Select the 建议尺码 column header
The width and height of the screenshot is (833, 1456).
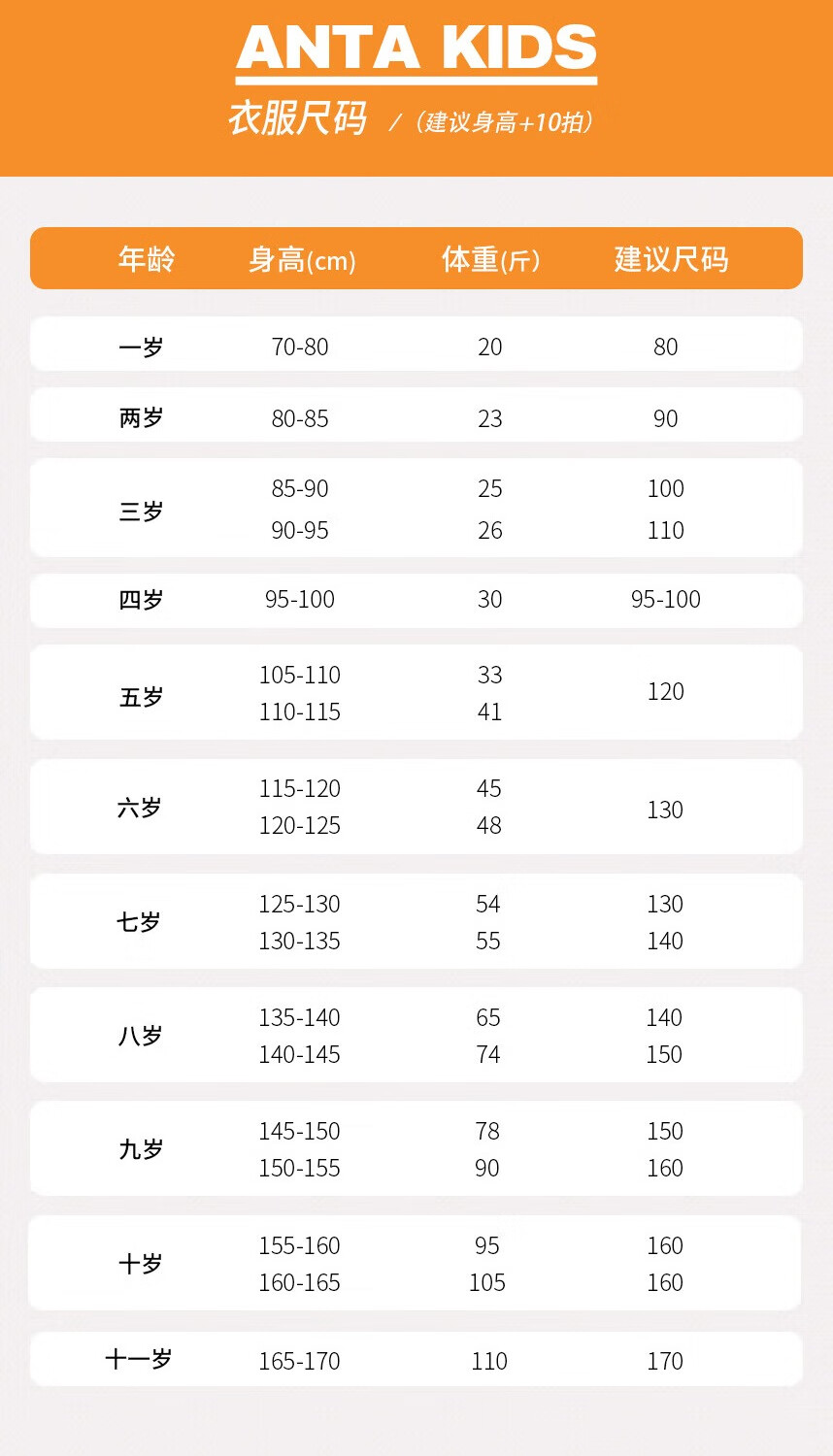671,259
